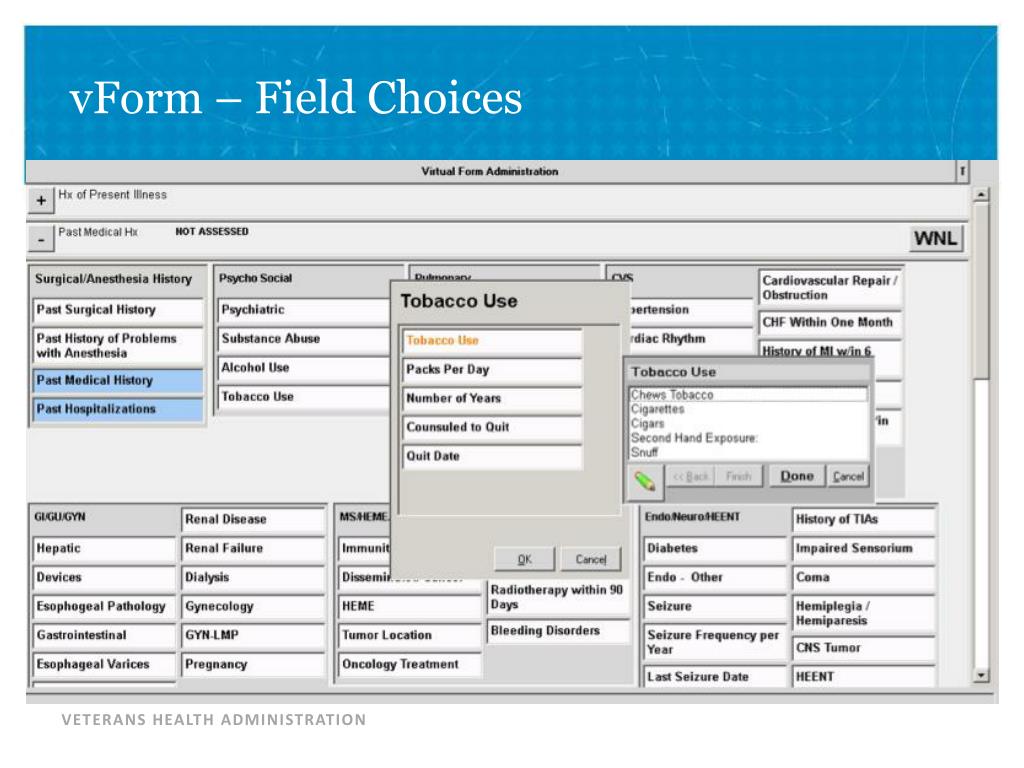Click the Finish button in choices popup
The width and height of the screenshot is (1024, 768).
[x=739, y=476]
